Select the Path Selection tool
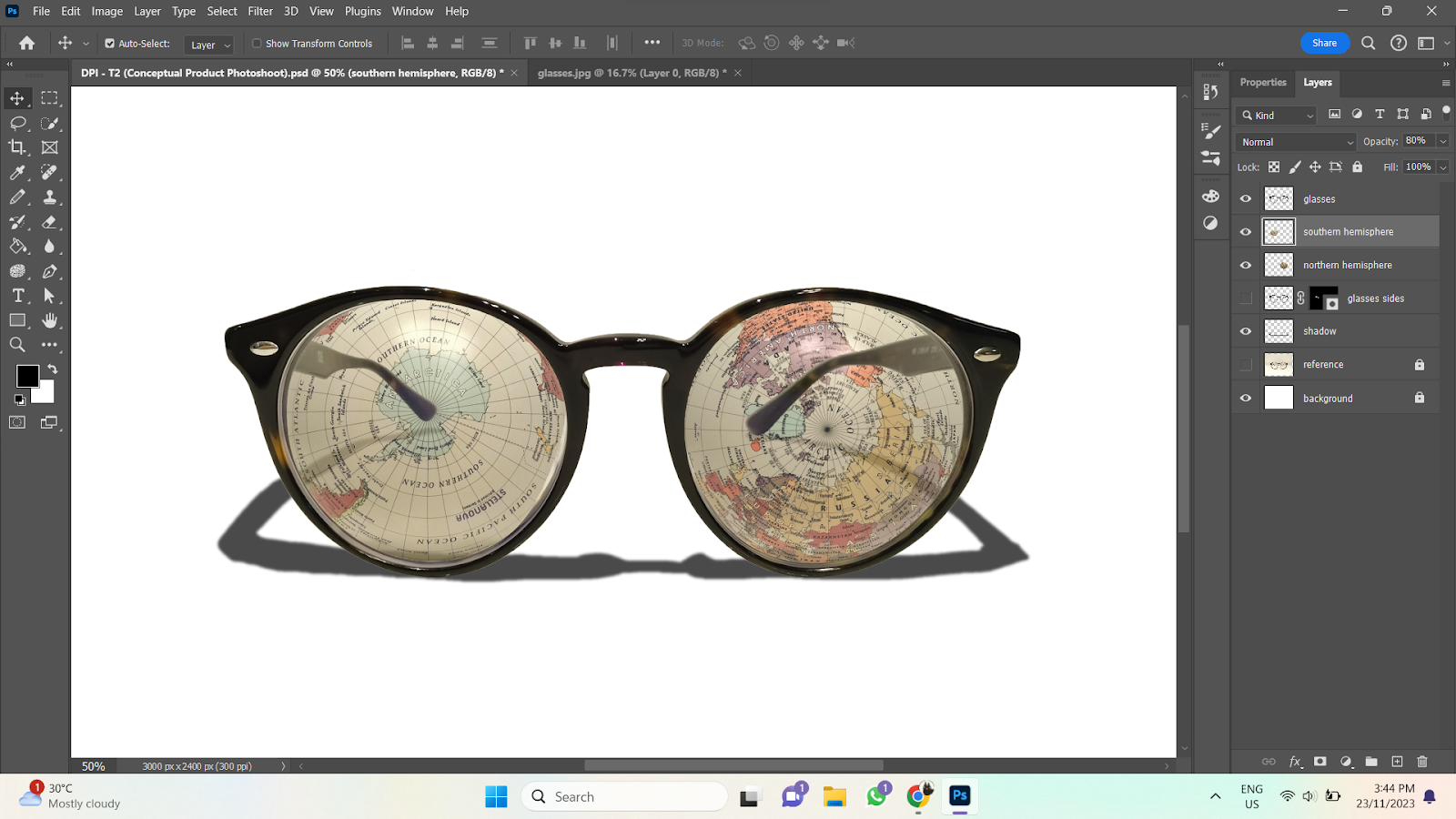 [x=49, y=296]
